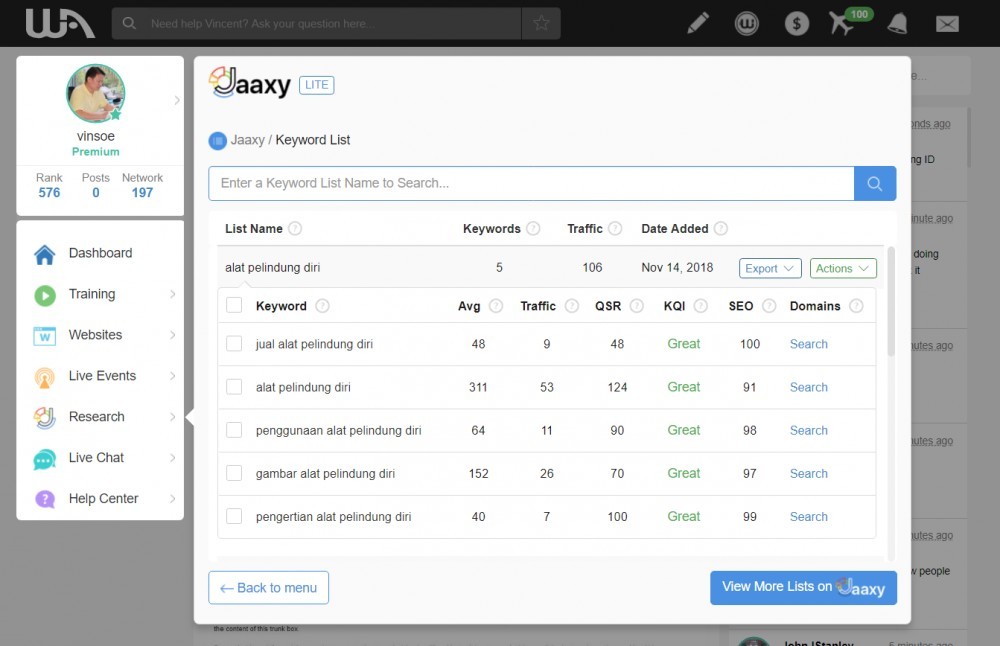
Task: Open Dashboard from the sidebar
Action: pos(101,253)
